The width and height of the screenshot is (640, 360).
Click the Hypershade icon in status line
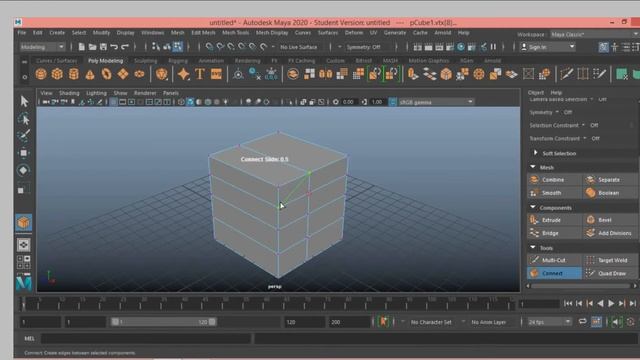click(461, 47)
